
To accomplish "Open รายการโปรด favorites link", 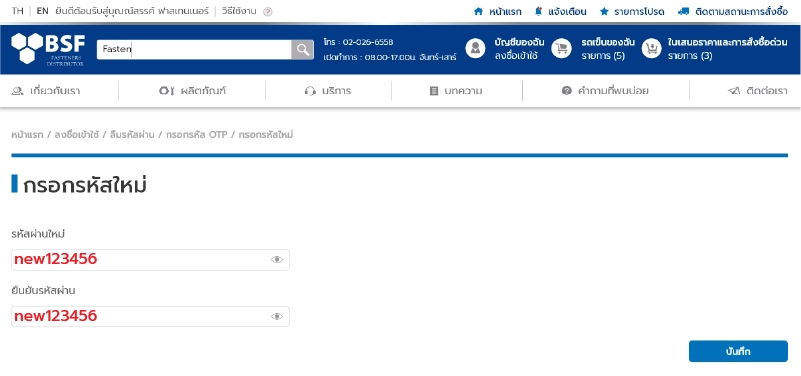I will click(639, 11).
